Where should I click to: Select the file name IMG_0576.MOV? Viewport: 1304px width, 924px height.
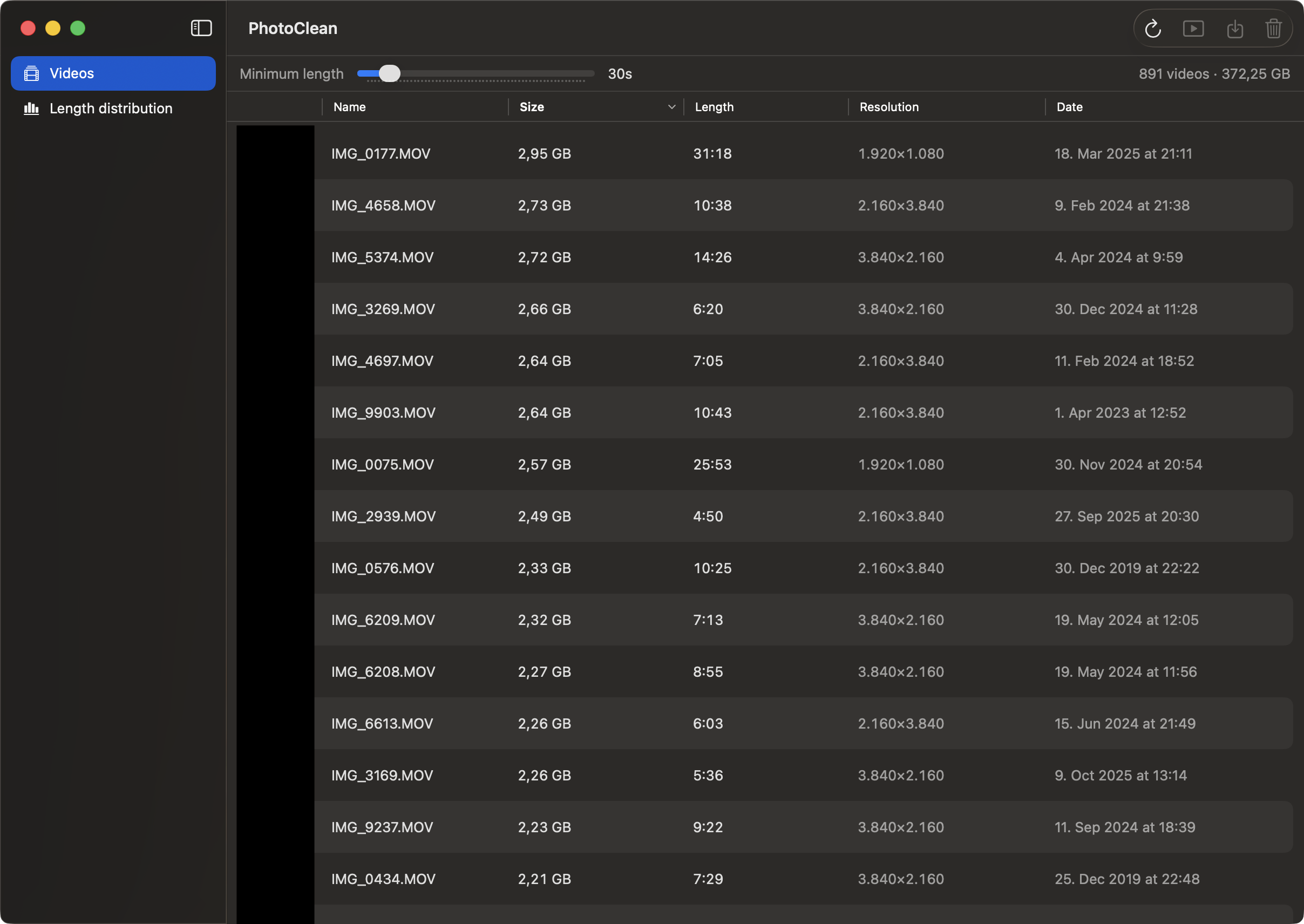click(382, 568)
